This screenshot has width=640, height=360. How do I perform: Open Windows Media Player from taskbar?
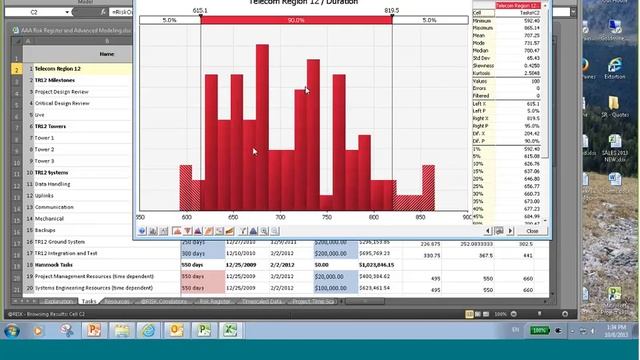[x=38, y=330]
